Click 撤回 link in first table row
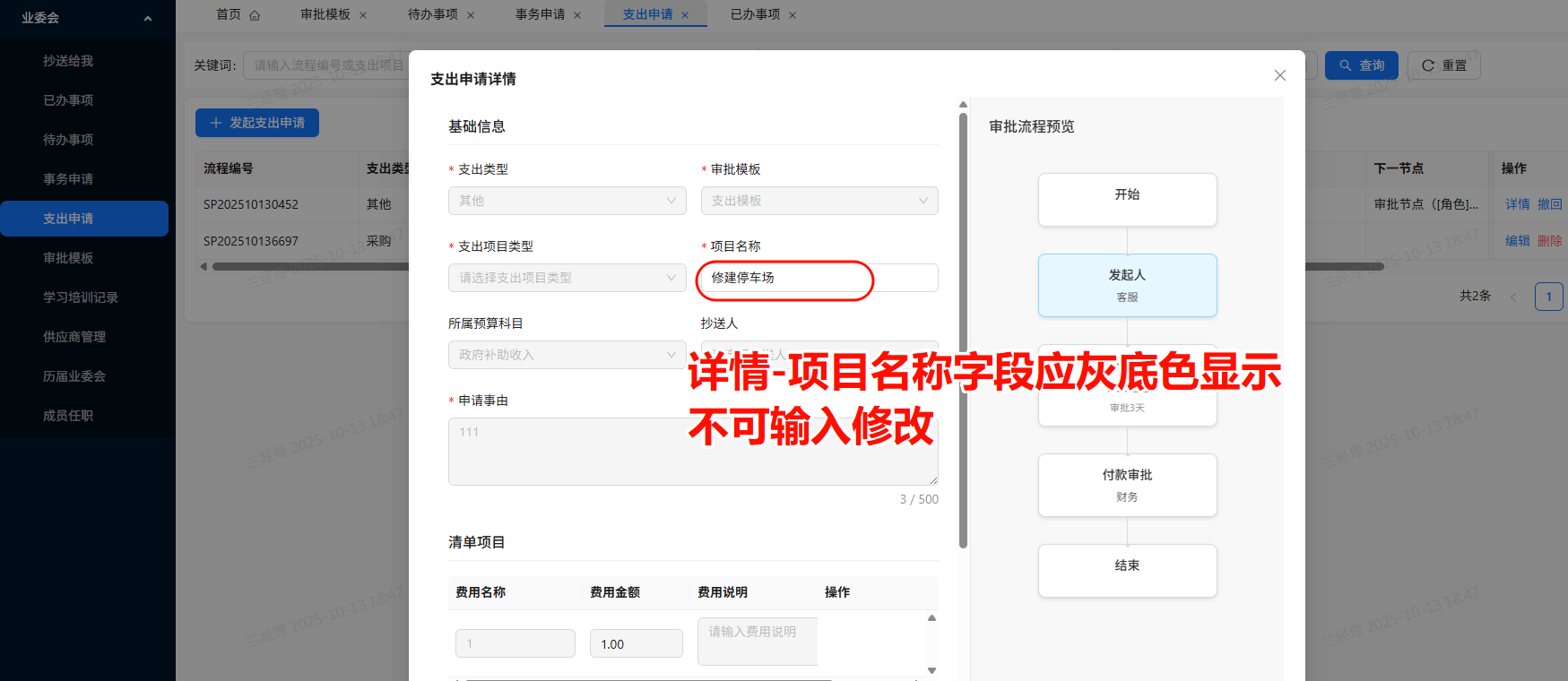The width and height of the screenshot is (1568, 681). (1549, 204)
